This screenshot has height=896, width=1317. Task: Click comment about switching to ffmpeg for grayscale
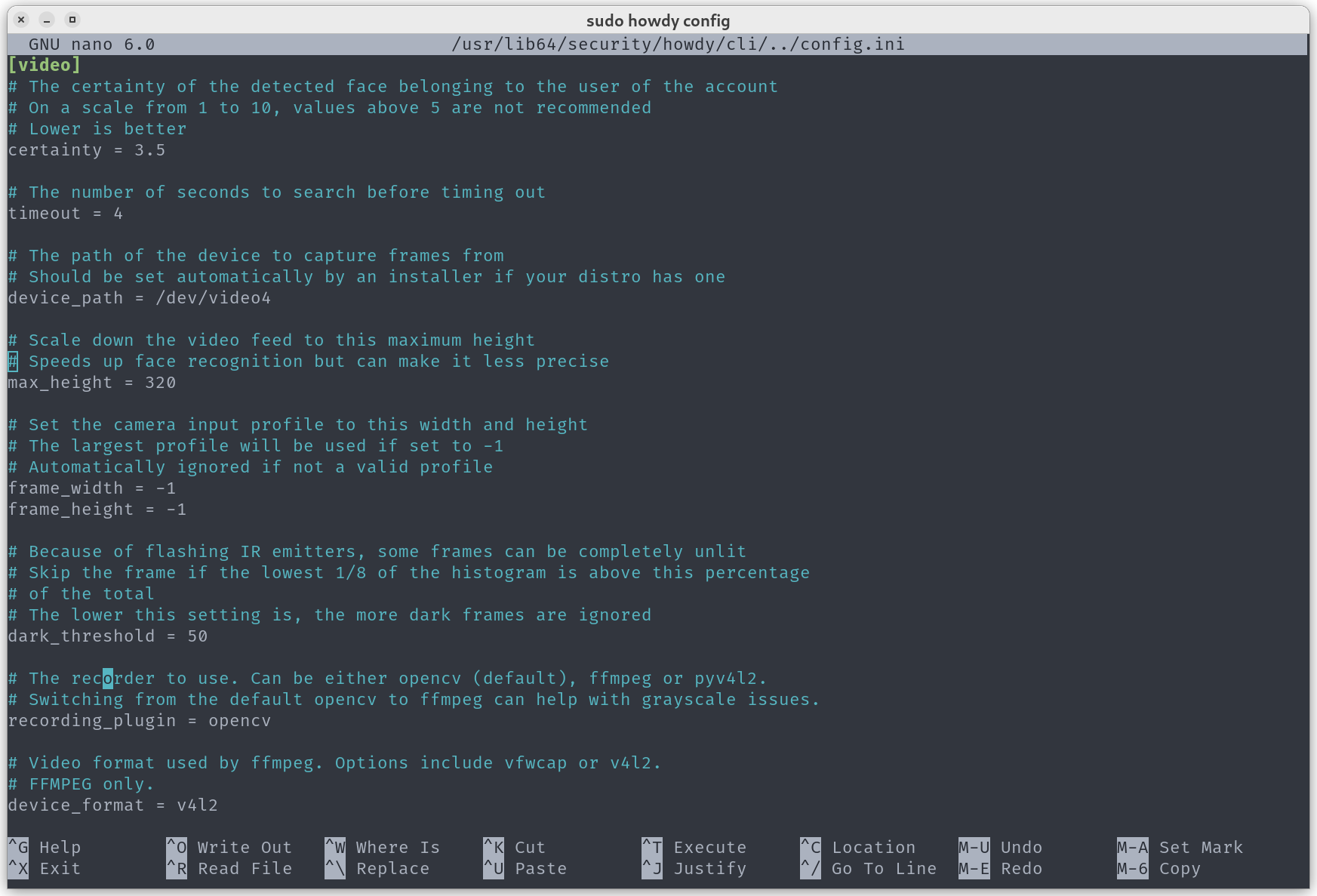point(414,700)
